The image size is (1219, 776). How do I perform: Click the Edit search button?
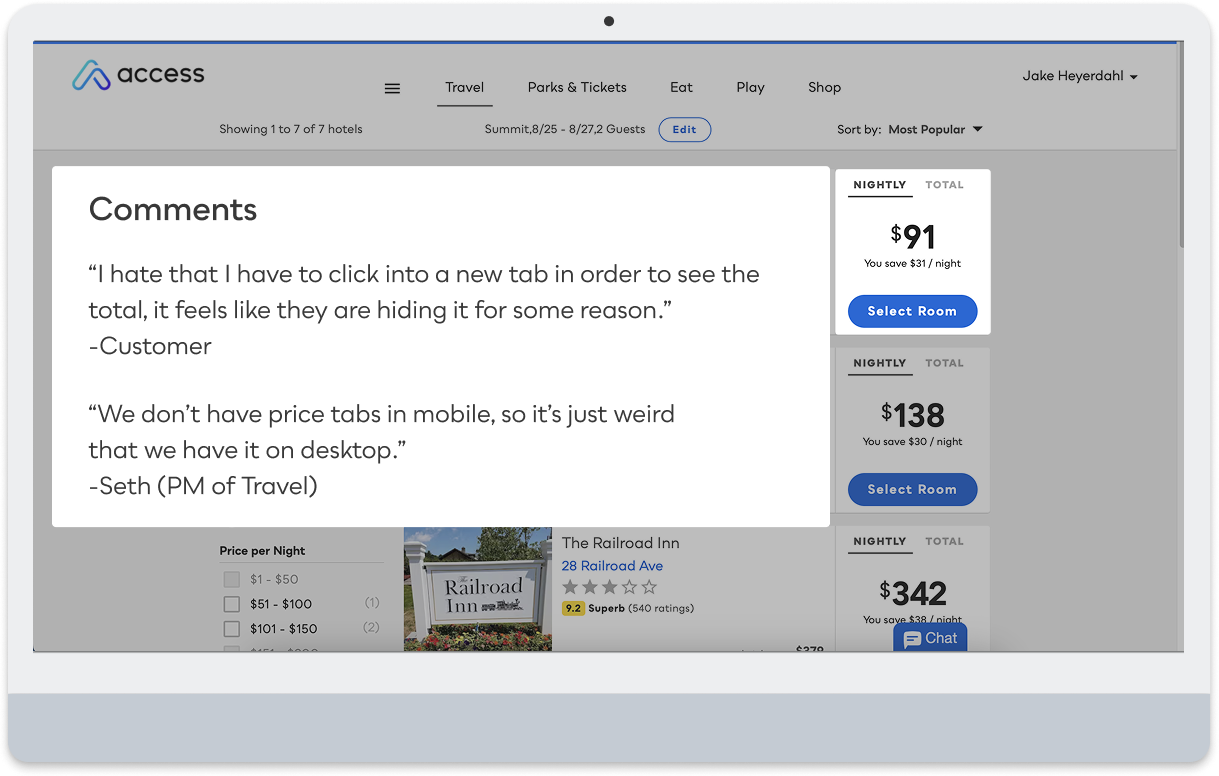coord(685,130)
